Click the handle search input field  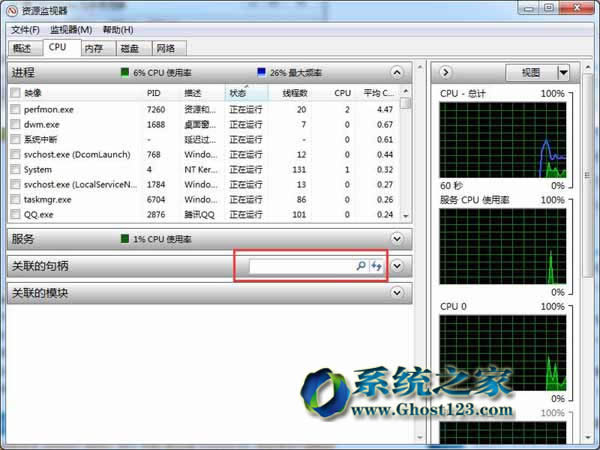pyautogui.click(x=302, y=266)
